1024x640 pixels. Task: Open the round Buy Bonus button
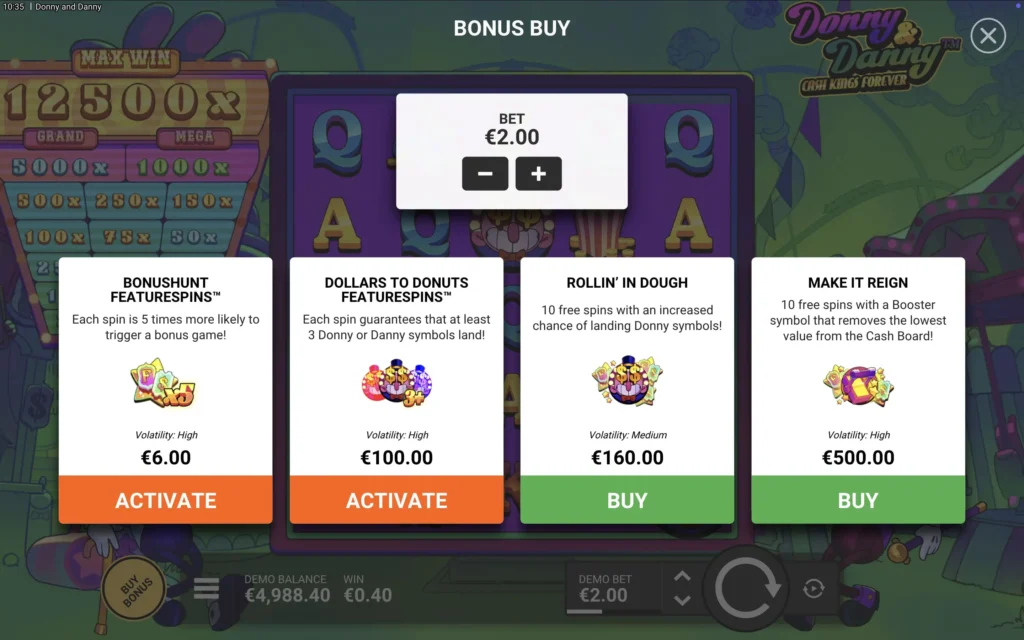click(x=135, y=590)
